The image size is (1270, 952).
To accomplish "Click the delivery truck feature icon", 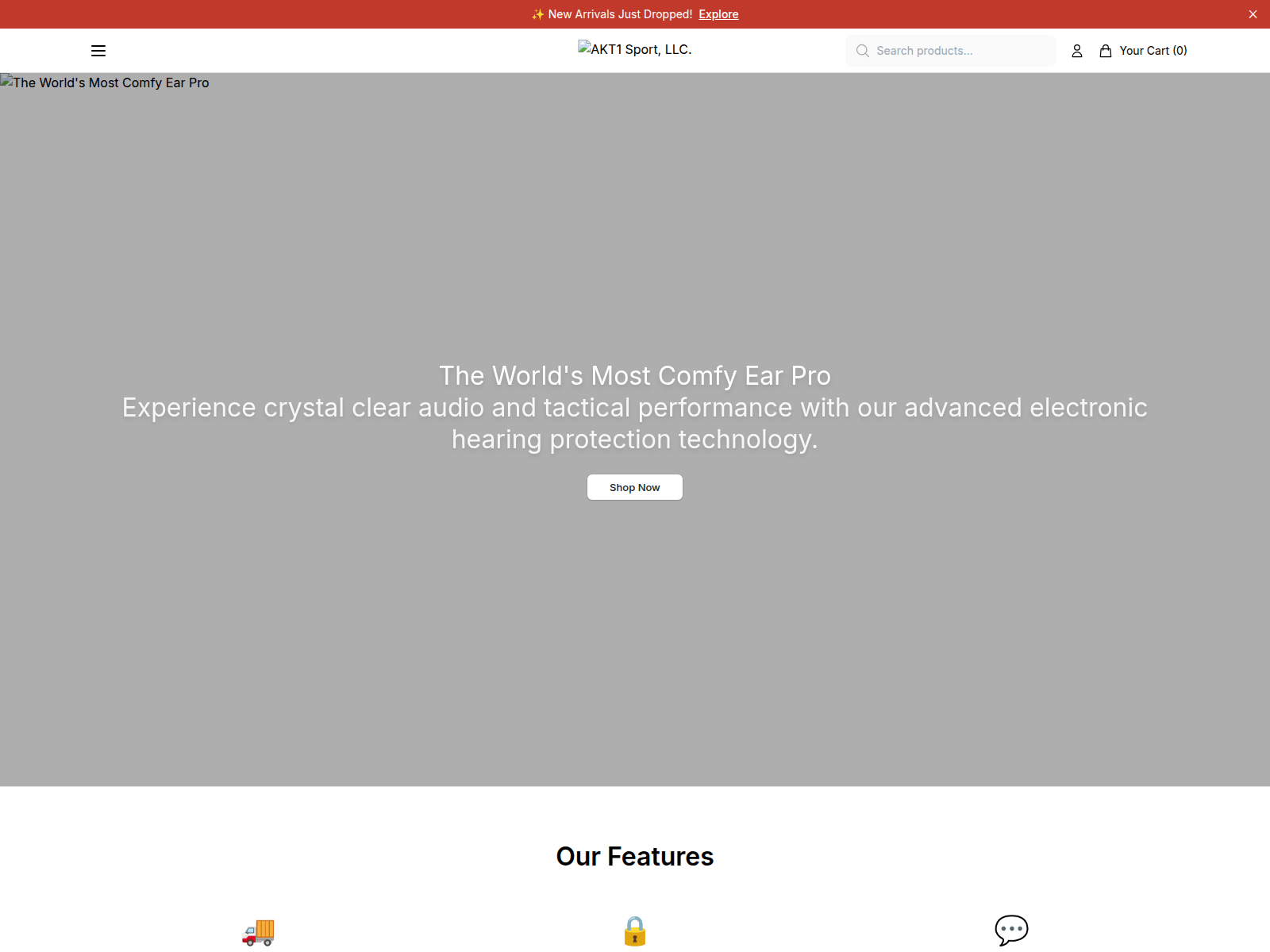I will click(258, 931).
